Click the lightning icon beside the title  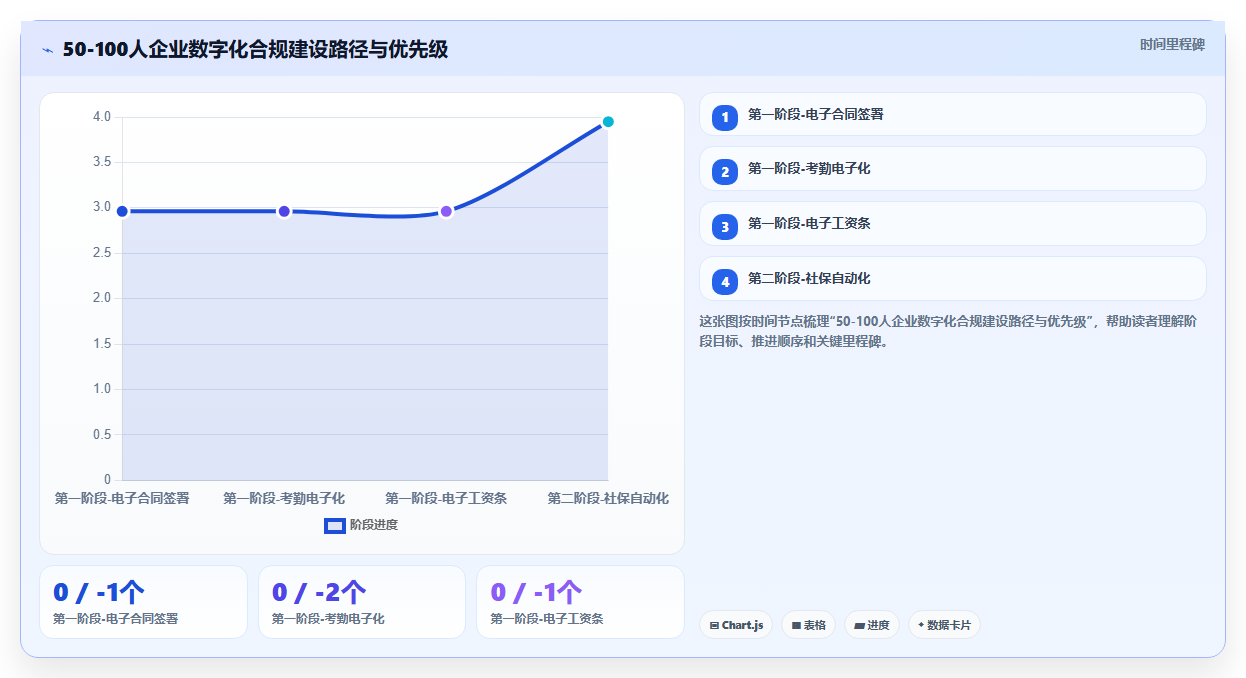pyautogui.click(x=47, y=50)
